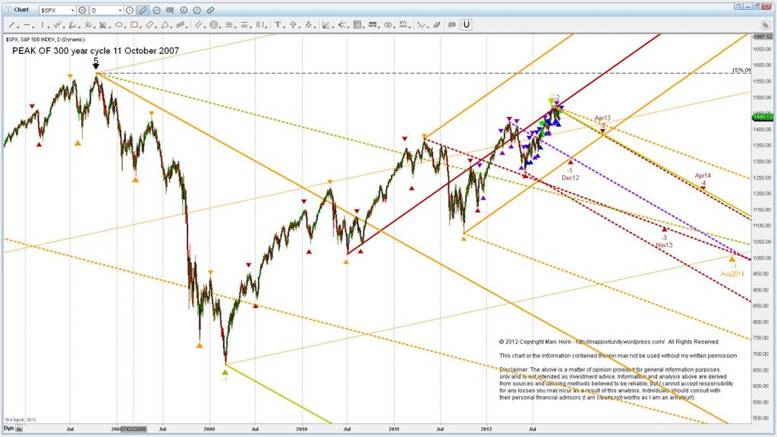This screenshot has height=437, width=777.
Task: Toggle the pencil drawing toolbar button
Action: [143, 10]
